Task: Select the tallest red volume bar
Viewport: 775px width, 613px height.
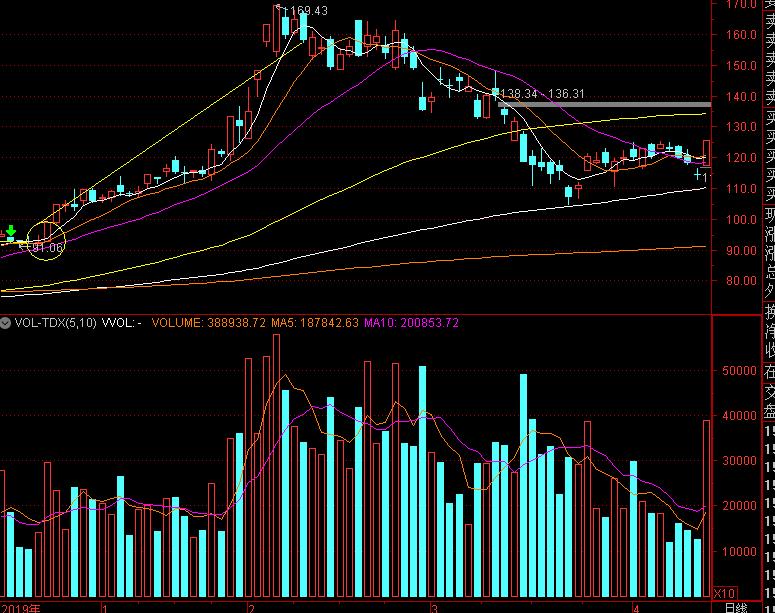Action: tap(276, 466)
